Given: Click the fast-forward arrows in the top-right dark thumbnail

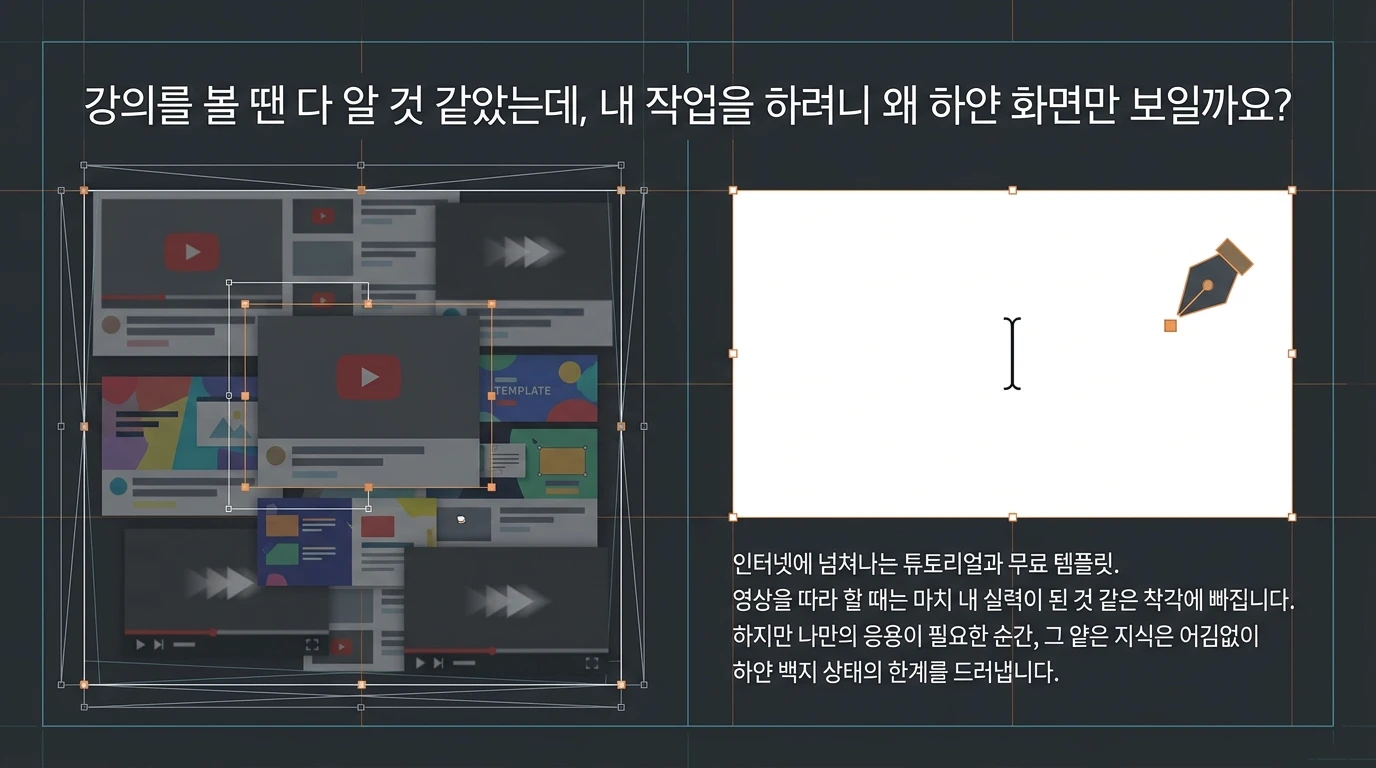Looking at the screenshot, I should [526, 252].
